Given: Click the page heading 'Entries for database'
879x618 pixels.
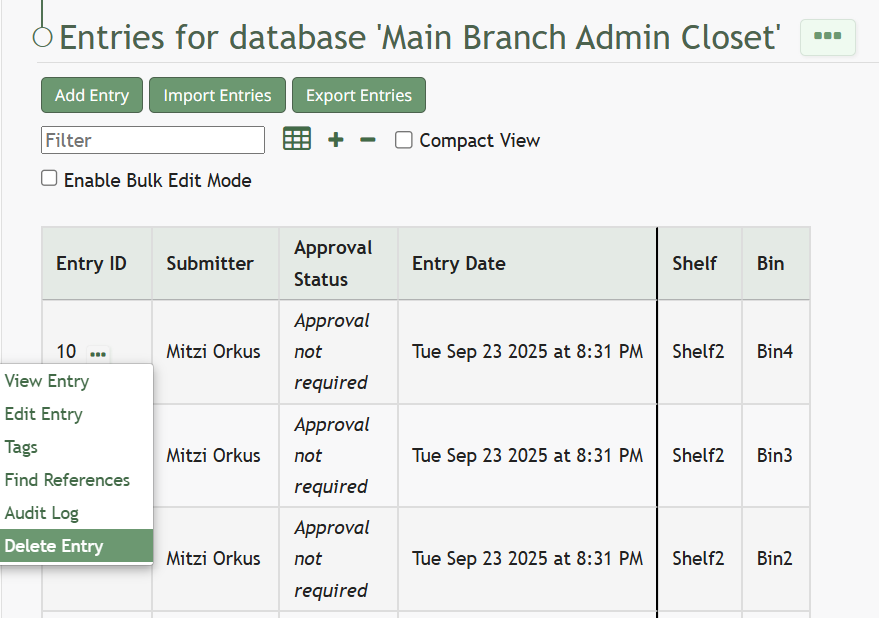Looking at the screenshot, I should point(420,38).
